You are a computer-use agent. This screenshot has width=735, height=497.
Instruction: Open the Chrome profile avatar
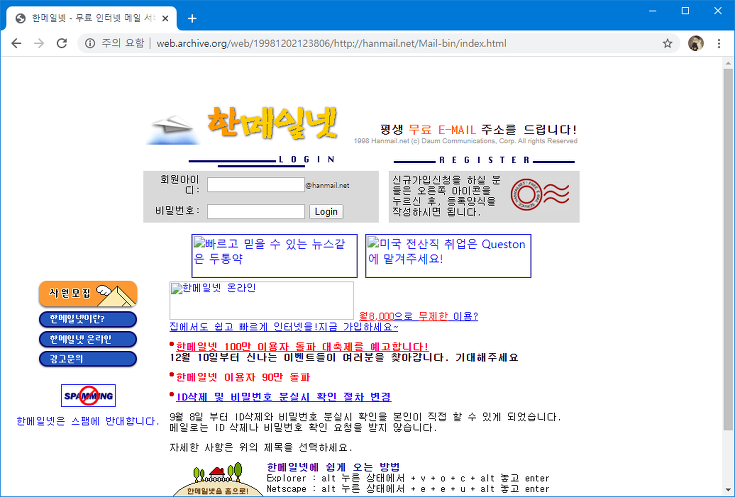coord(696,43)
